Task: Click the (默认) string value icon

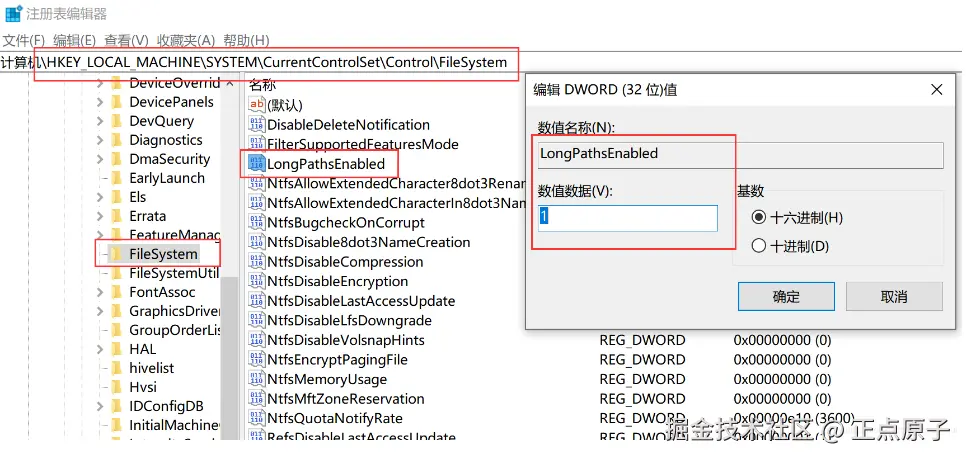Action: 256,105
